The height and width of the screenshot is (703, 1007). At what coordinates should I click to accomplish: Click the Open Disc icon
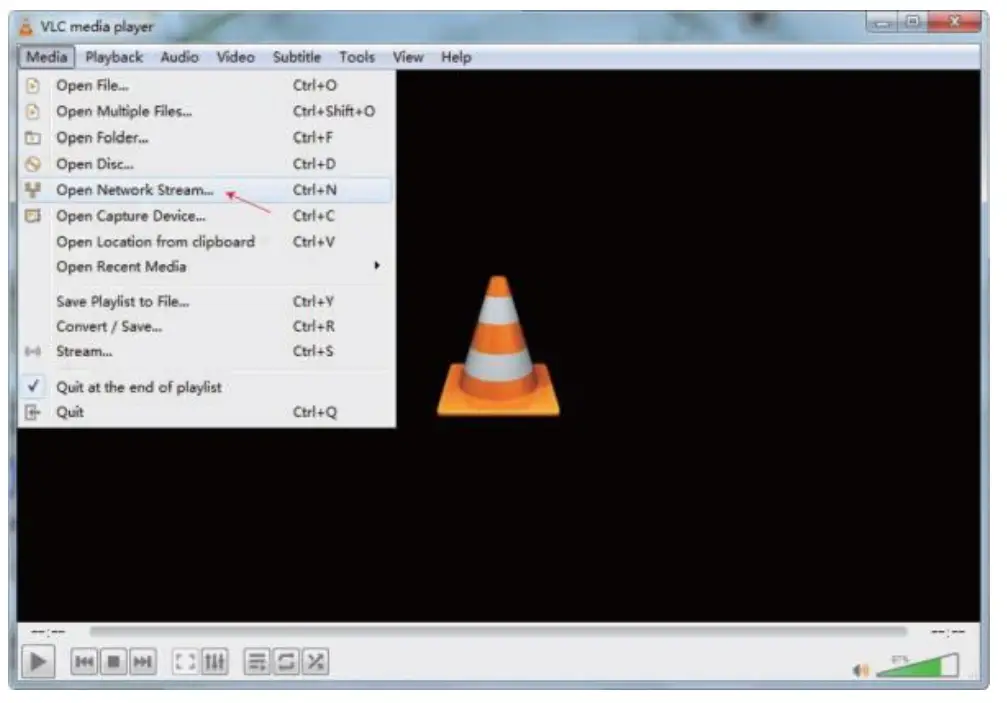tap(33, 164)
